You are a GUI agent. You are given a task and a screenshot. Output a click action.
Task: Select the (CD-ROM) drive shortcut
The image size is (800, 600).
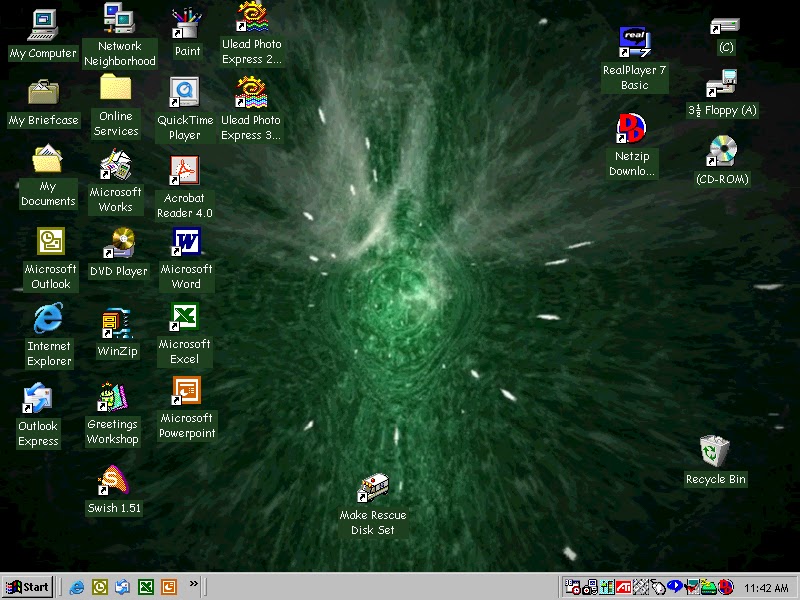pyautogui.click(x=722, y=161)
